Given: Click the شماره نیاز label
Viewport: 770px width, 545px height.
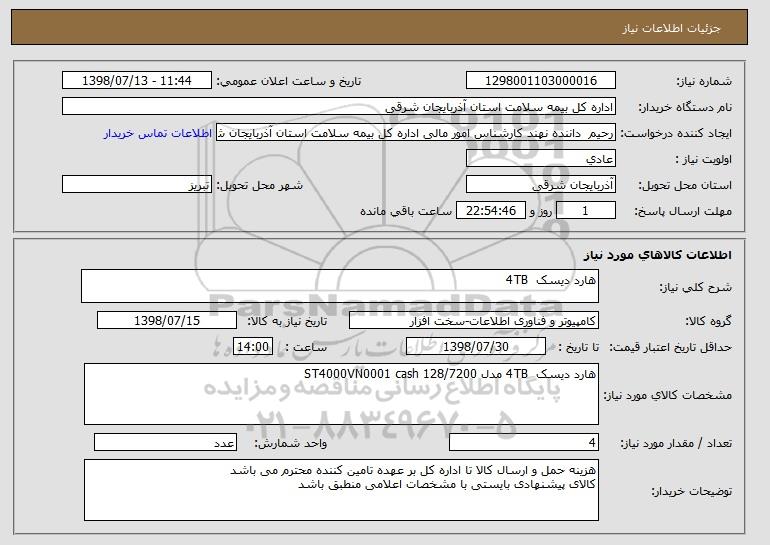Looking at the screenshot, I should (704, 81).
